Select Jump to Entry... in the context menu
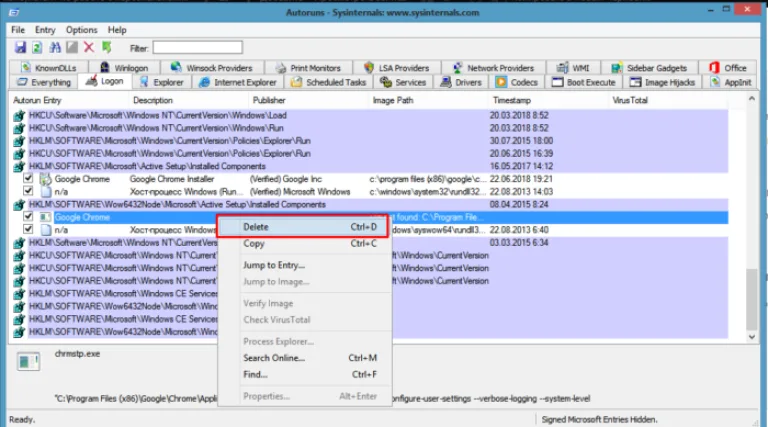The width and height of the screenshot is (768, 427). coord(304,265)
